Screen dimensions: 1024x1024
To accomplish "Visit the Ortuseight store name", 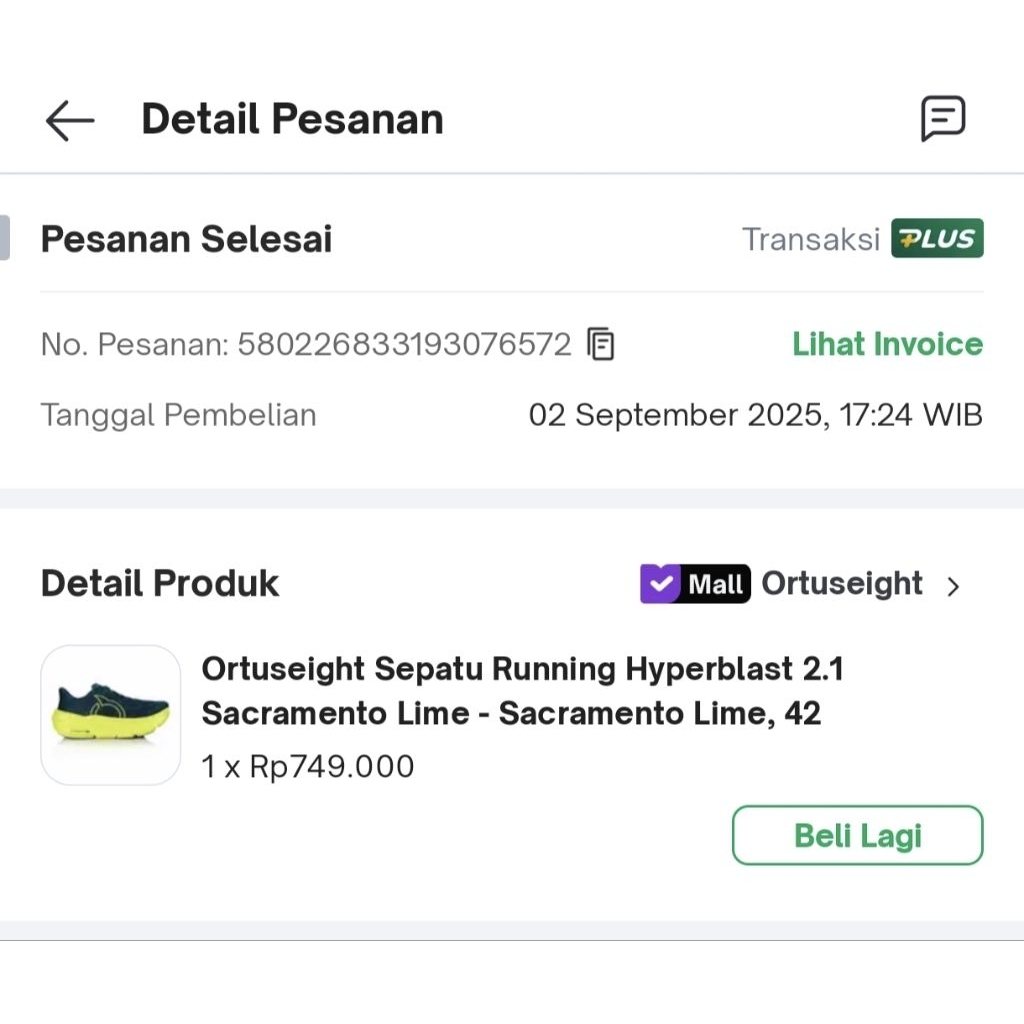I will click(842, 583).
